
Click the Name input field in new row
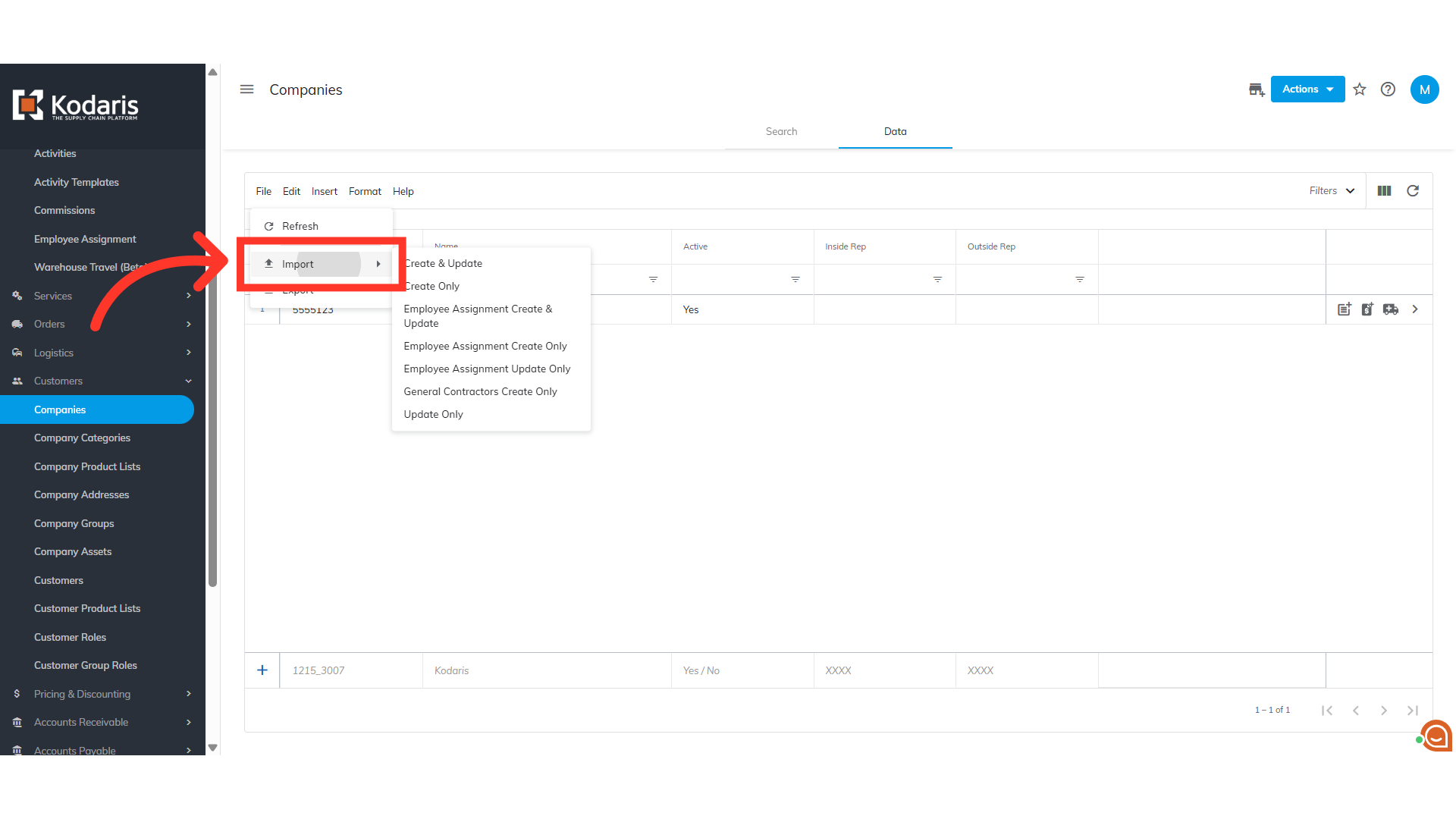coord(546,670)
